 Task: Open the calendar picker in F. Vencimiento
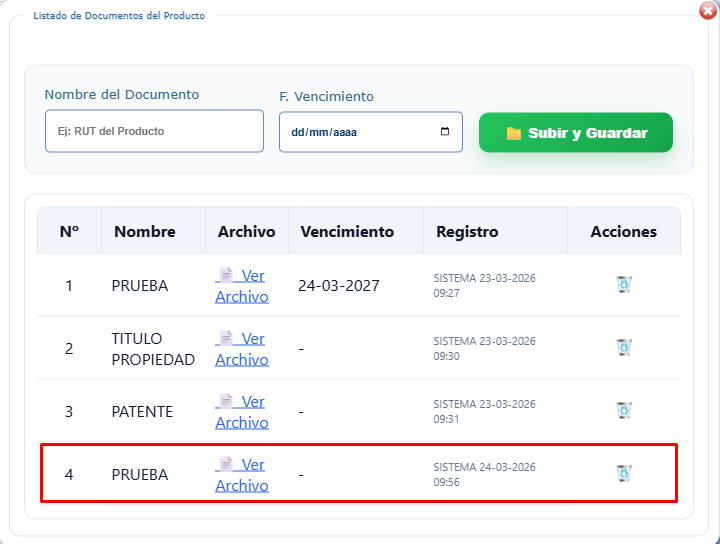pos(445,132)
